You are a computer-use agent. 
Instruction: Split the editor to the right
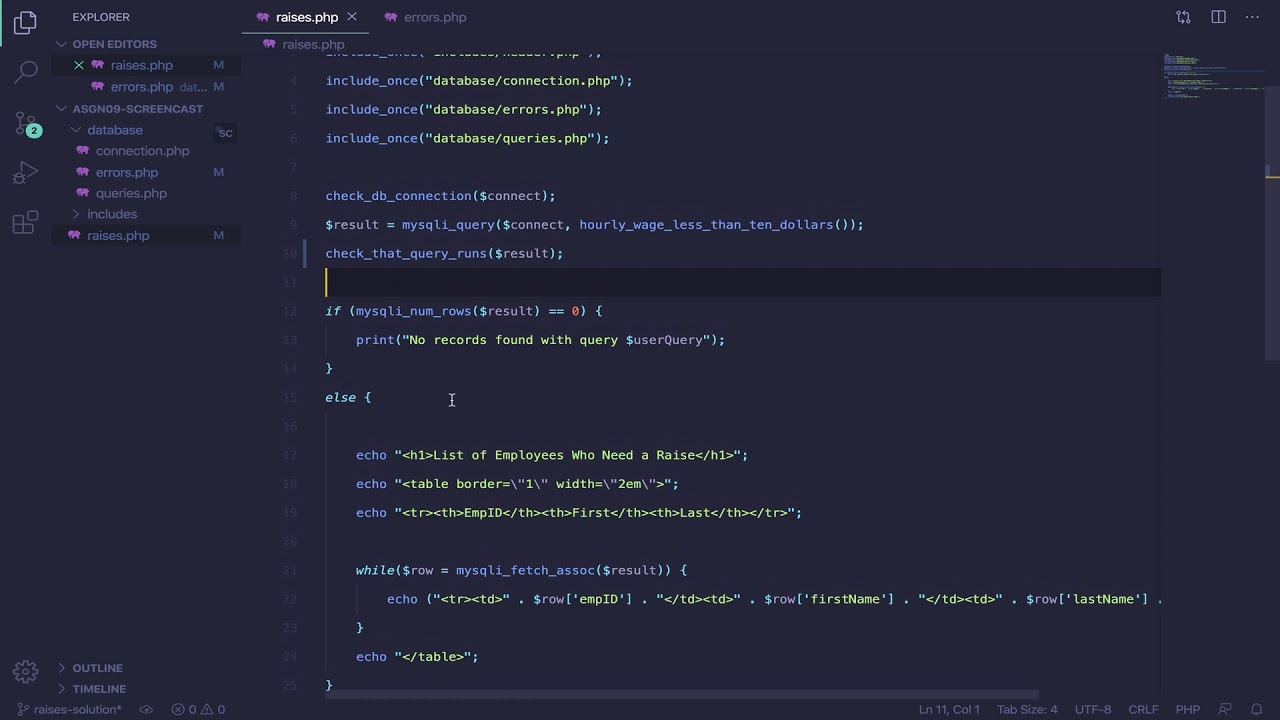[x=1218, y=17]
